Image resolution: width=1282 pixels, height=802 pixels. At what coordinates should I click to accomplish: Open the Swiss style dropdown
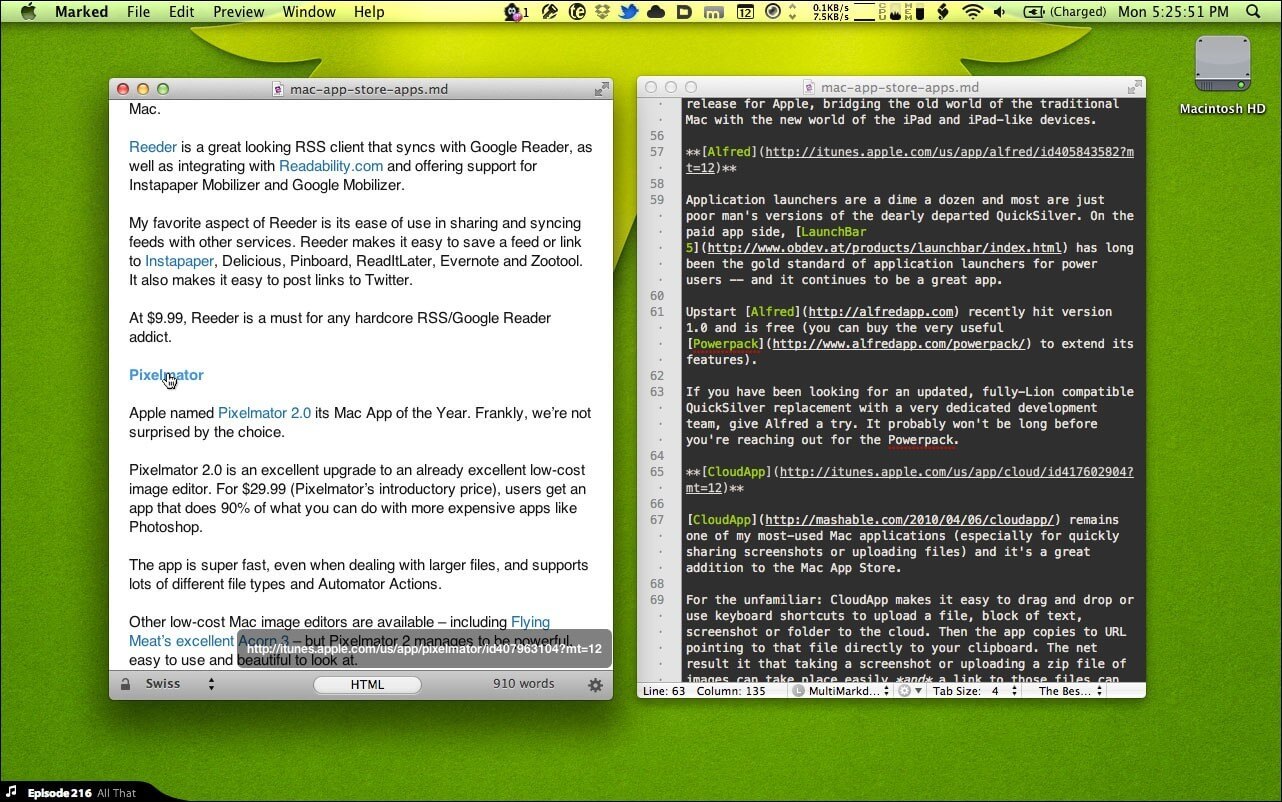[x=180, y=684]
